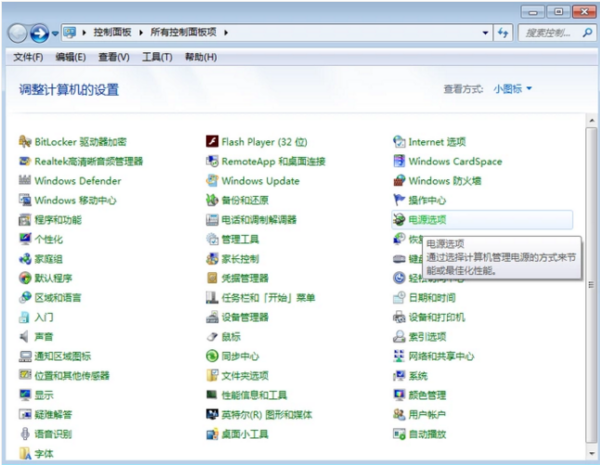The height and width of the screenshot is (465, 600).
Task: Open the 自动播放 link
Action: pyautogui.click(x=427, y=434)
